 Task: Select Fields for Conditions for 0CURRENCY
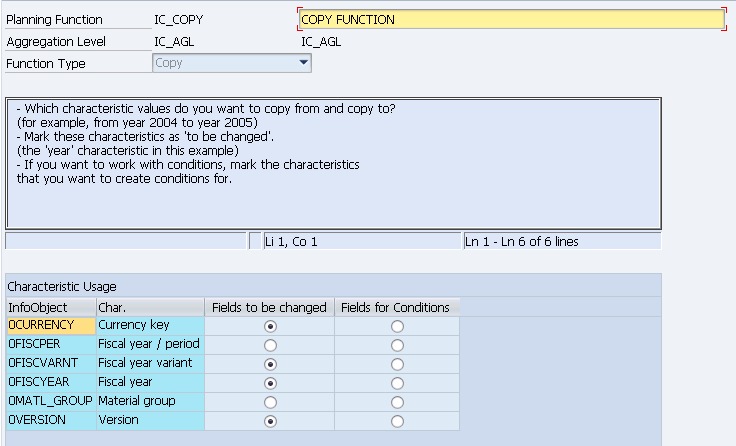click(x=397, y=326)
